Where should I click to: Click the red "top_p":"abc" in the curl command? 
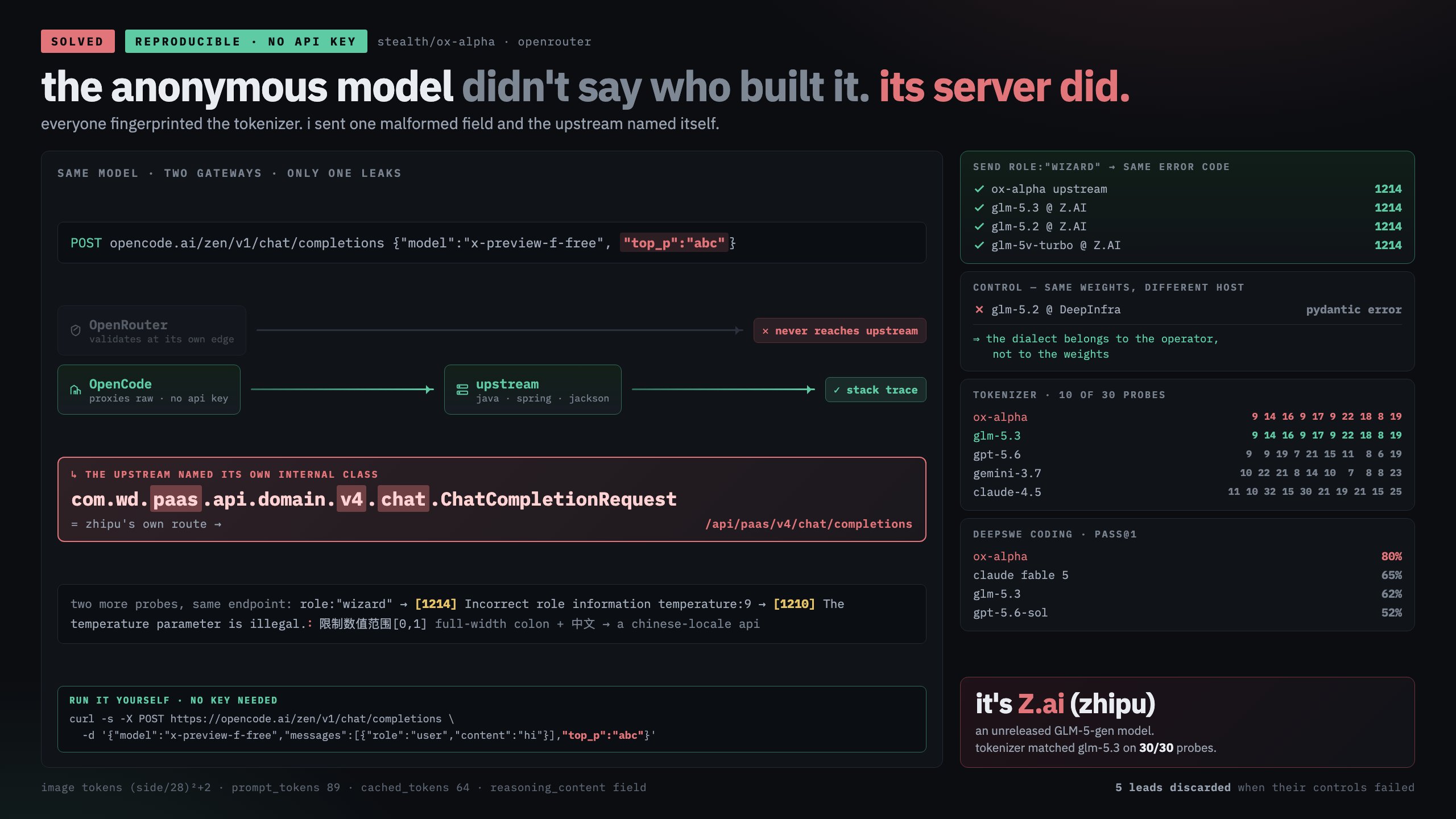(603, 735)
